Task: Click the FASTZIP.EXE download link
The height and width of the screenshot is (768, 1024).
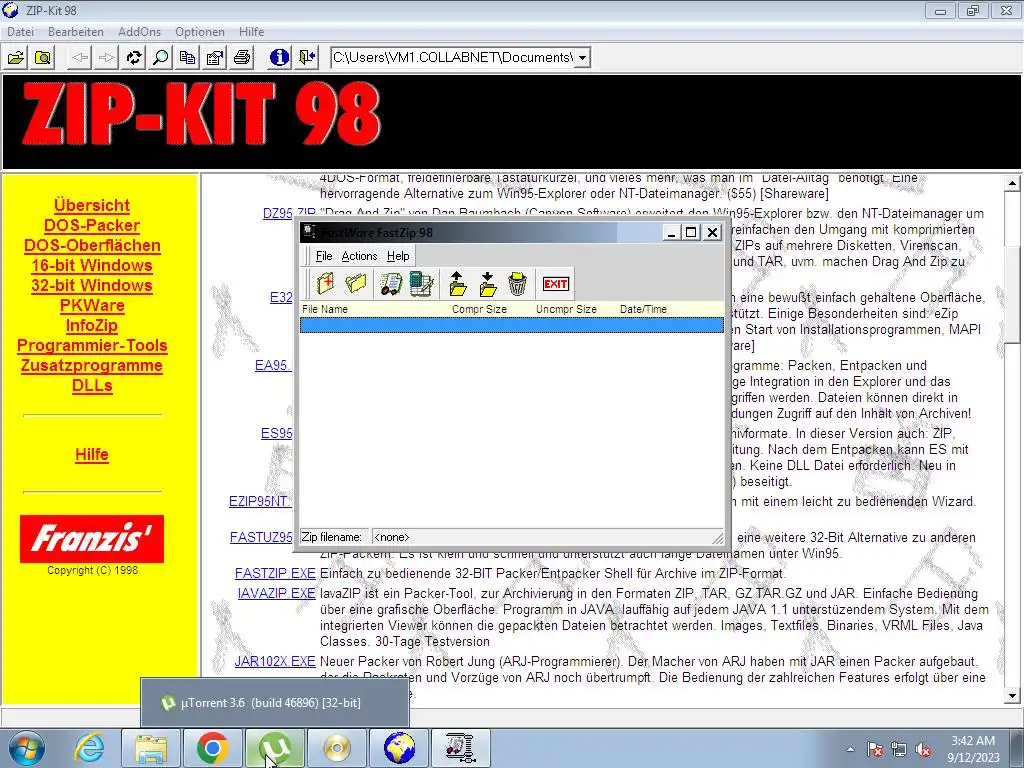Action: tap(275, 573)
